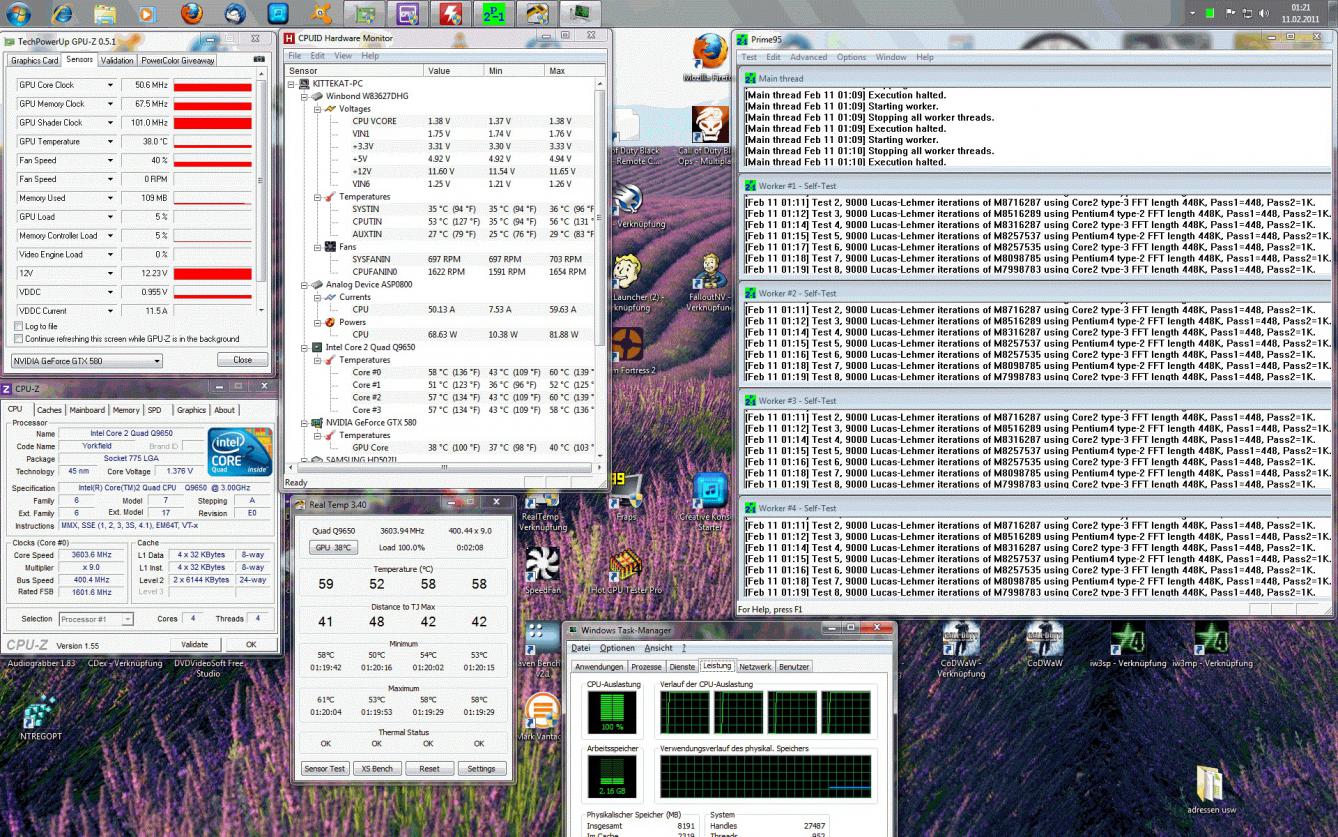Open Settings in Real Temp
This screenshot has height=837, width=1338.
point(481,769)
